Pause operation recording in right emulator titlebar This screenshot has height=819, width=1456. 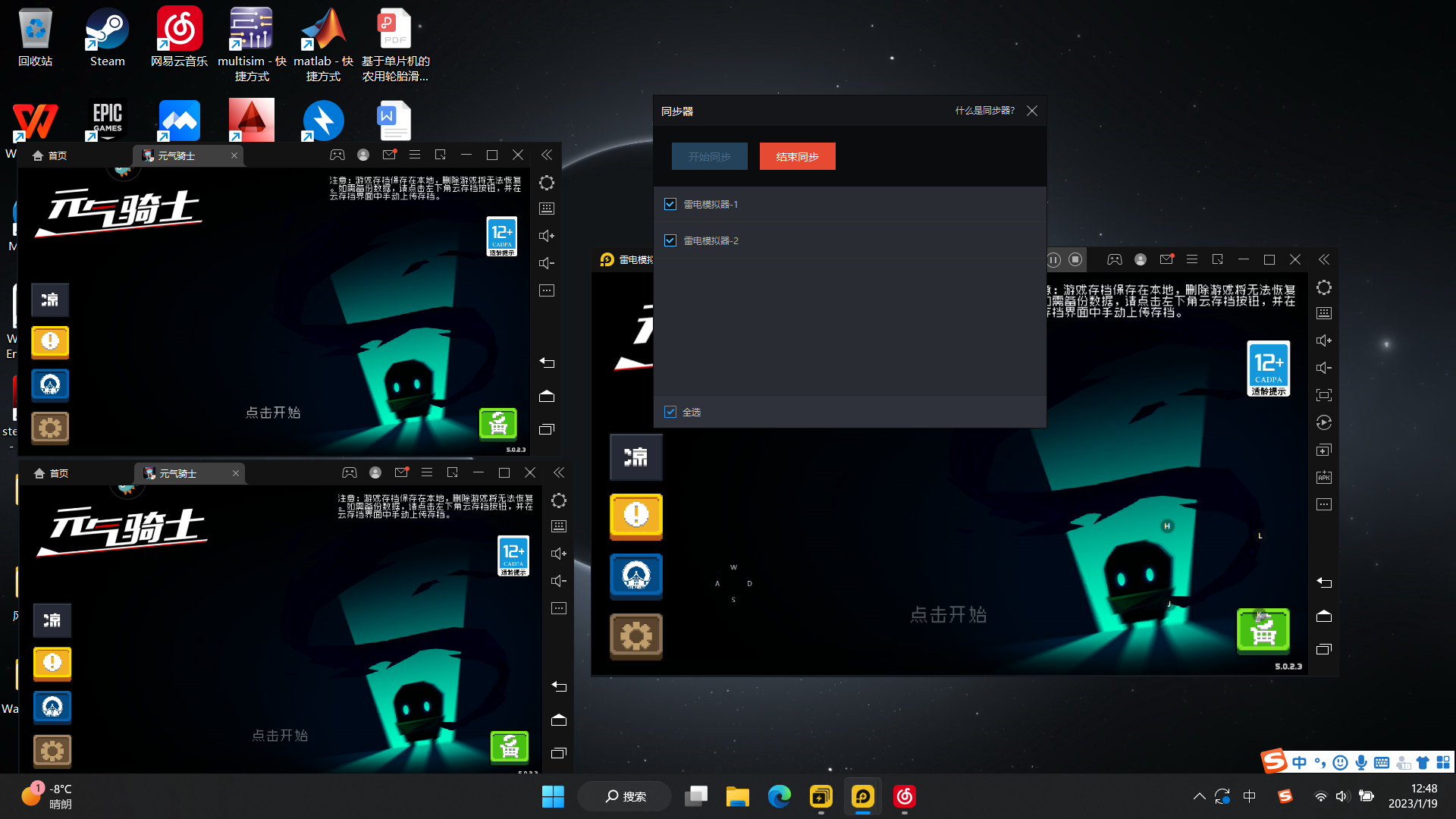pyautogui.click(x=1054, y=259)
